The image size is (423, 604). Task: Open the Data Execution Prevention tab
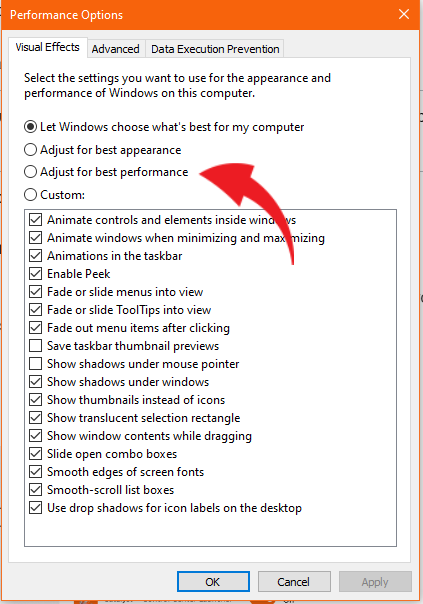tap(215, 49)
